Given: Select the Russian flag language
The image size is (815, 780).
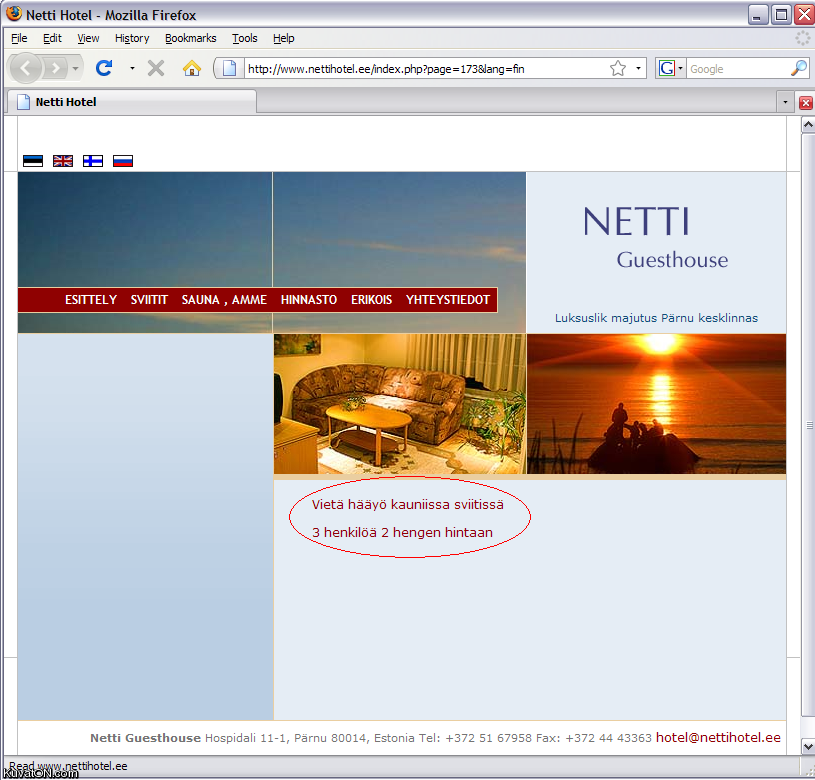Looking at the screenshot, I should click(x=123, y=161).
